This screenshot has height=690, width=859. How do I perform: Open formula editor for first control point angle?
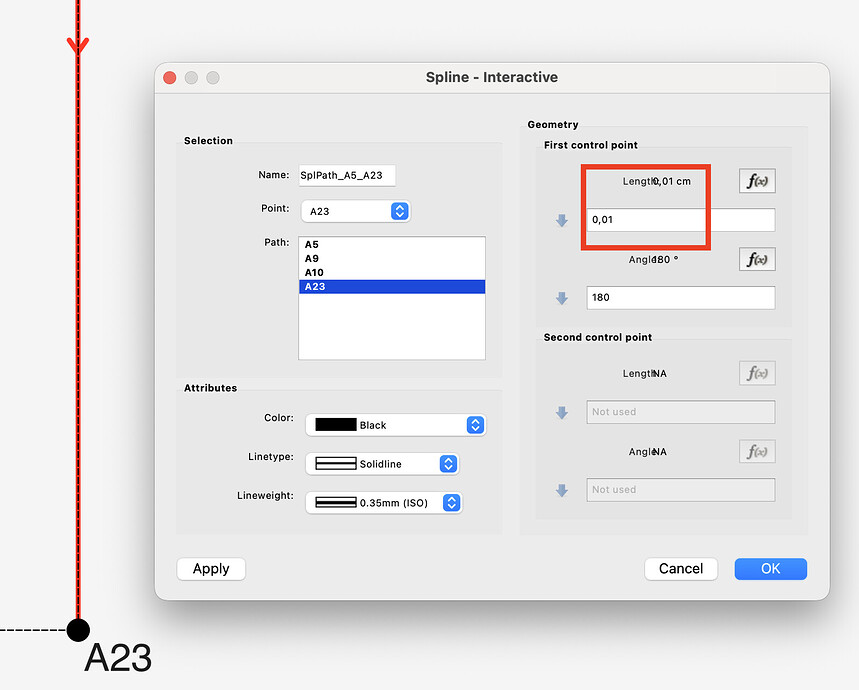pyautogui.click(x=757, y=259)
